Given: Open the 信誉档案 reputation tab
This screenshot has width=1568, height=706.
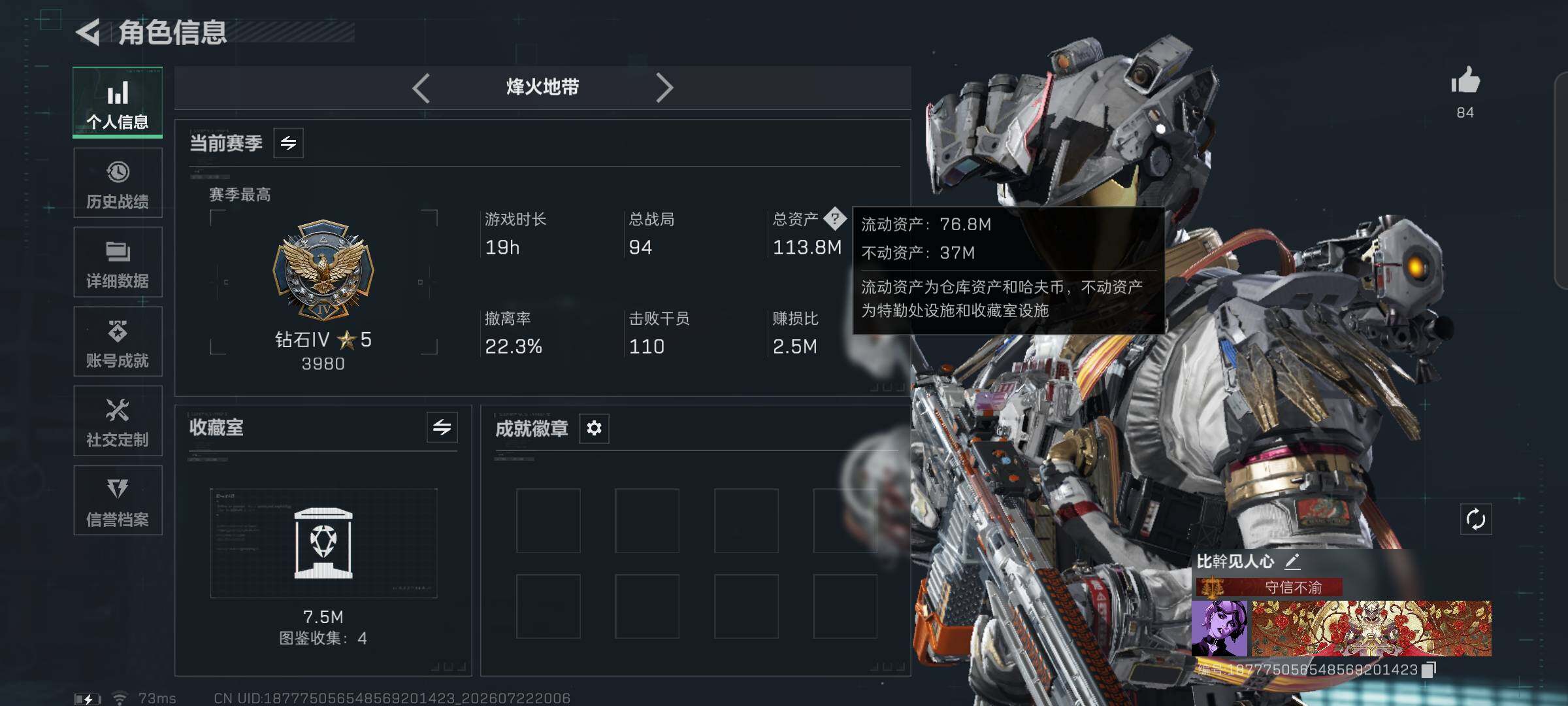Looking at the screenshot, I should click(118, 501).
